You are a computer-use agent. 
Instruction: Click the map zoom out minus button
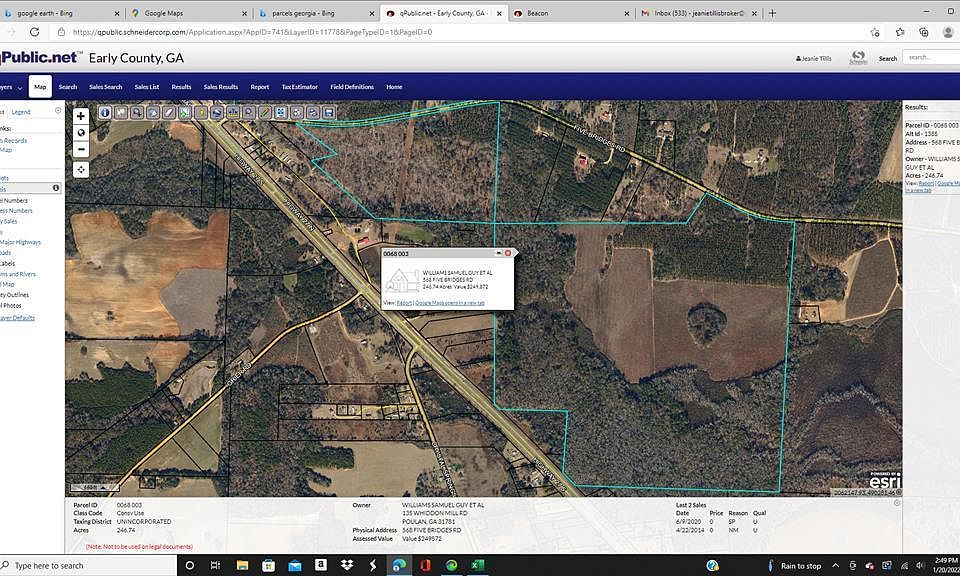(81, 149)
